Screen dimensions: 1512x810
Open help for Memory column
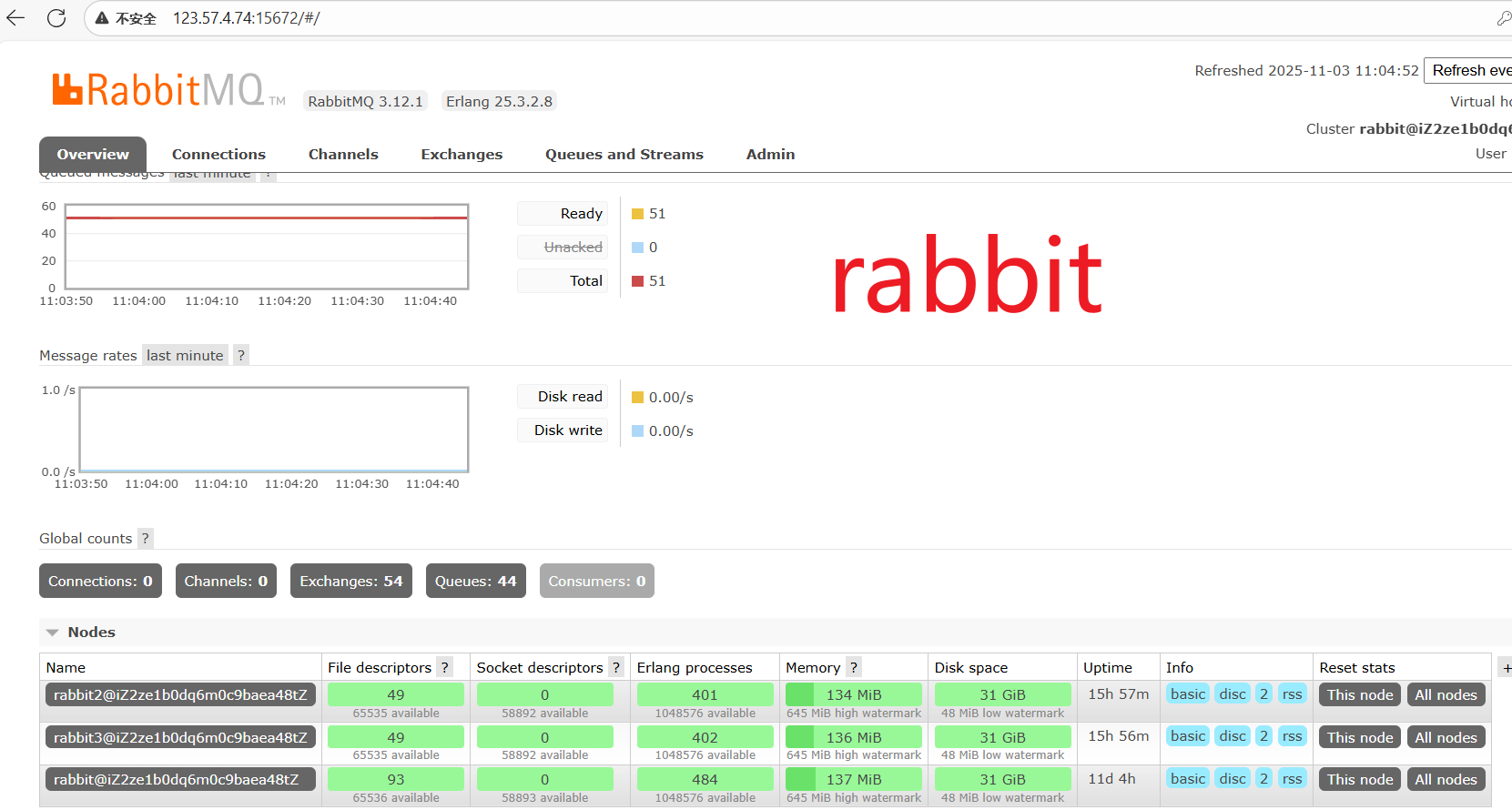853,667
